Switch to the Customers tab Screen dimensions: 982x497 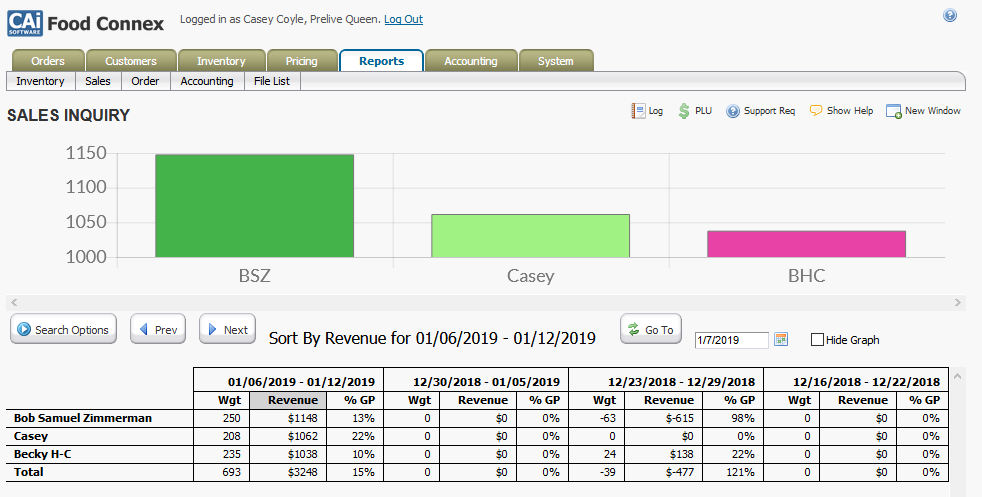(x=130, y=61)
